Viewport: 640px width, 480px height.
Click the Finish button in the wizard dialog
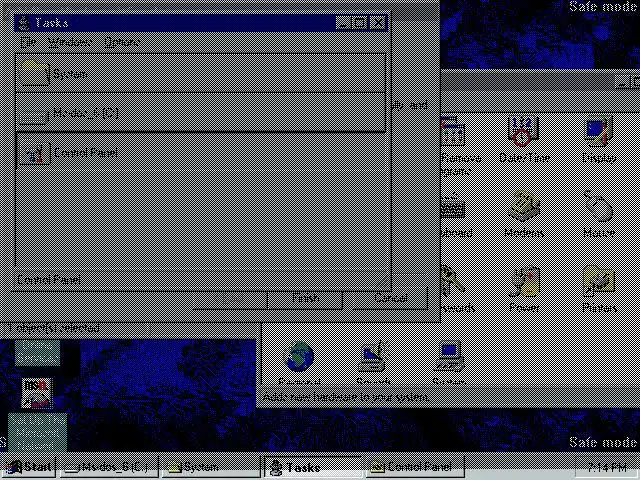coord(305,299)
